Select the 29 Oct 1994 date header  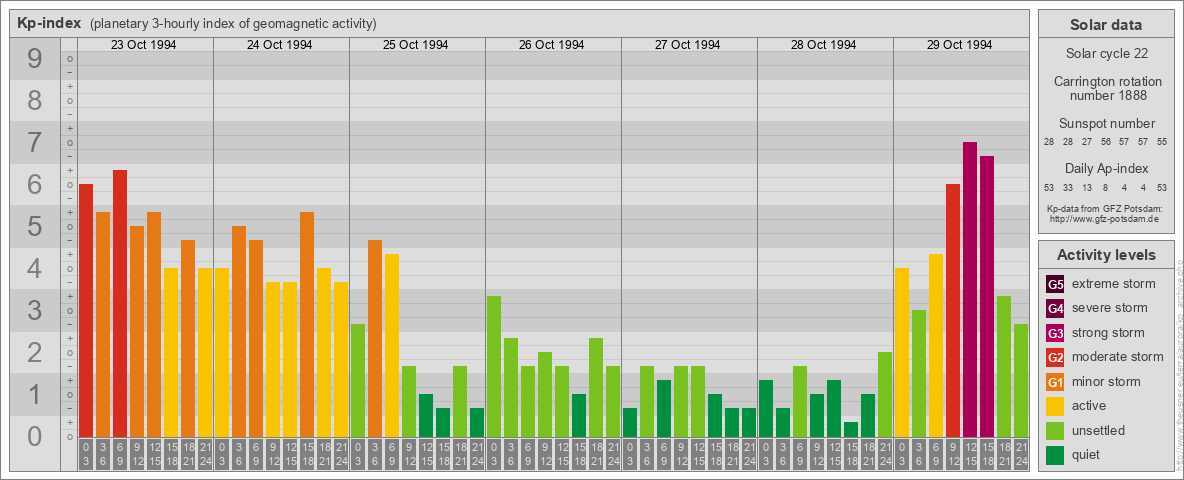(x=959, y=45)
